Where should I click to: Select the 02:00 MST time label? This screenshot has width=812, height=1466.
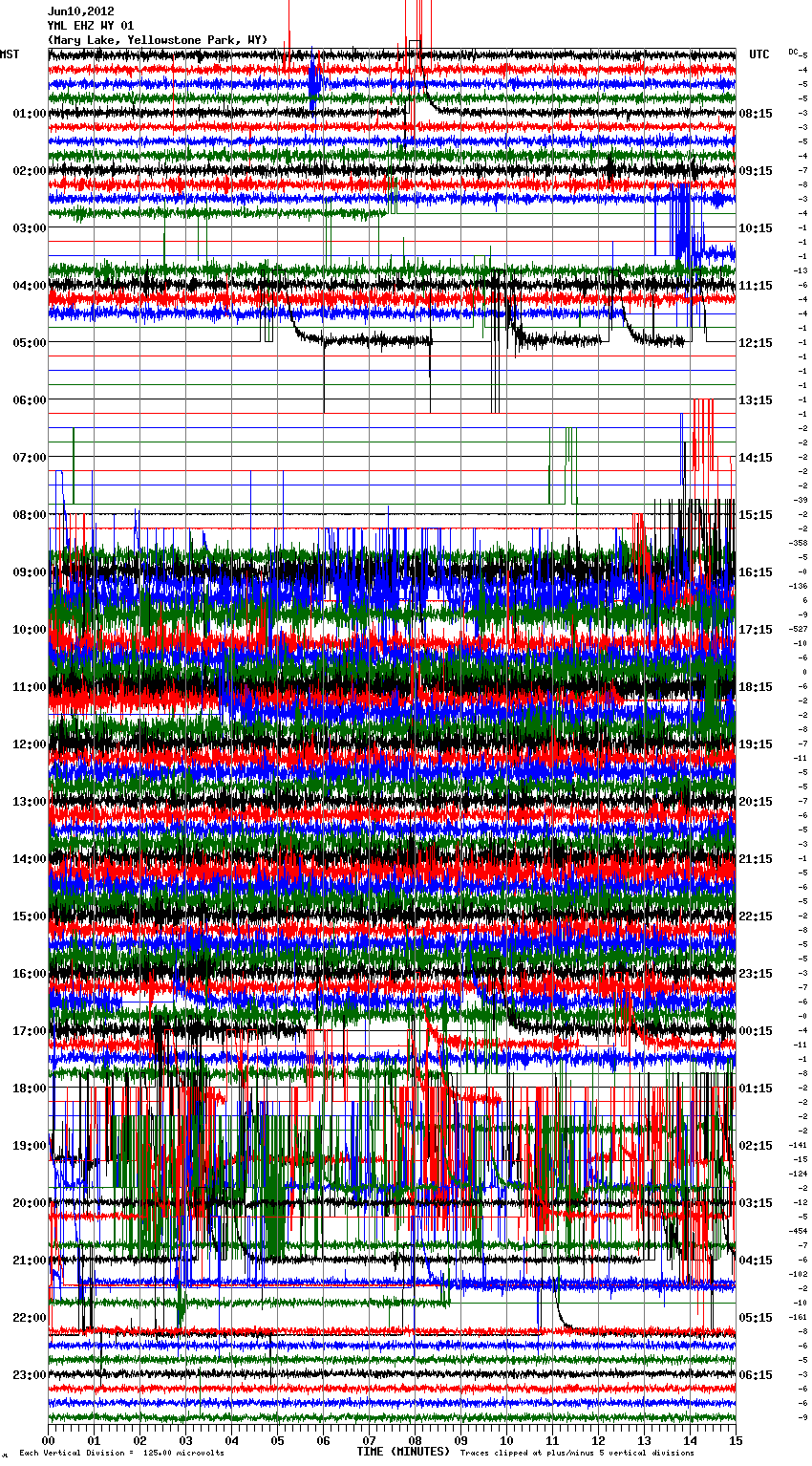[30, 171]
